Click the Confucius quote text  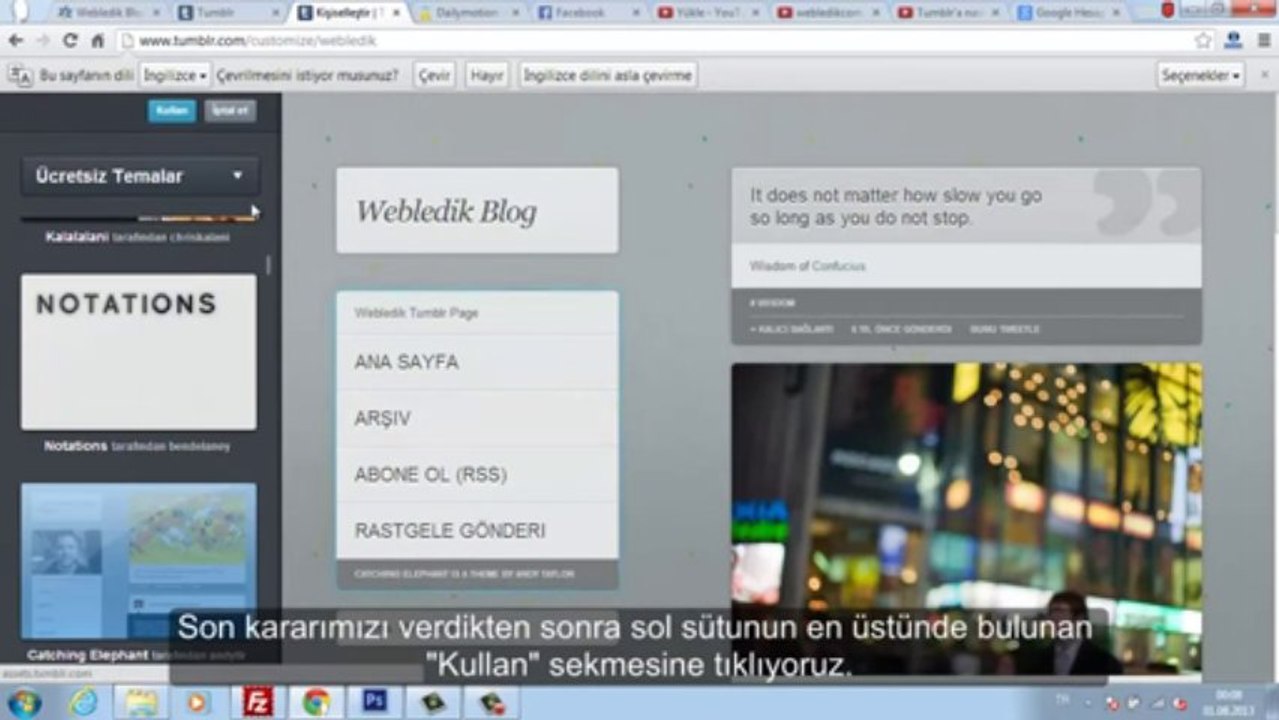(x=896, y=206)
